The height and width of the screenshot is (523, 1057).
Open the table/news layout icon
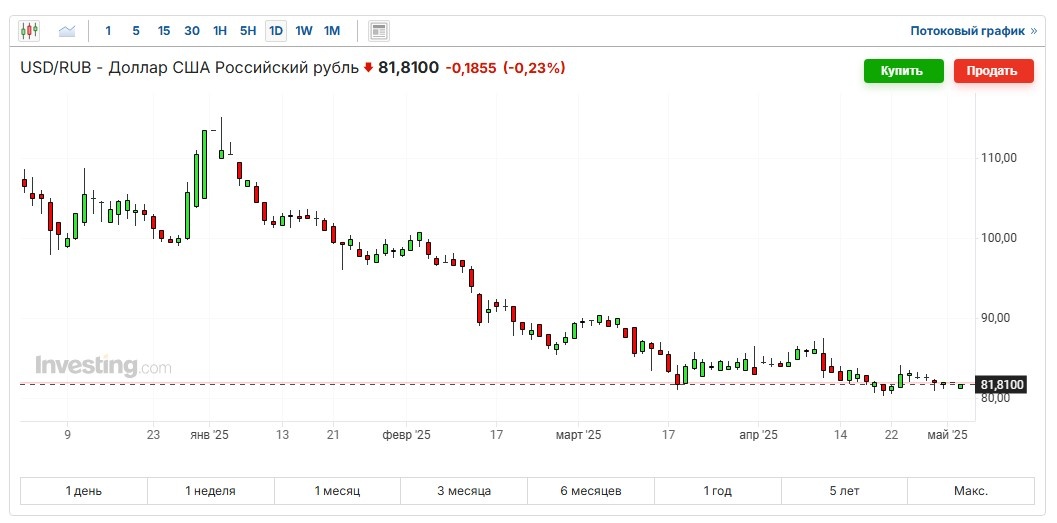click(x=379, y=31)
